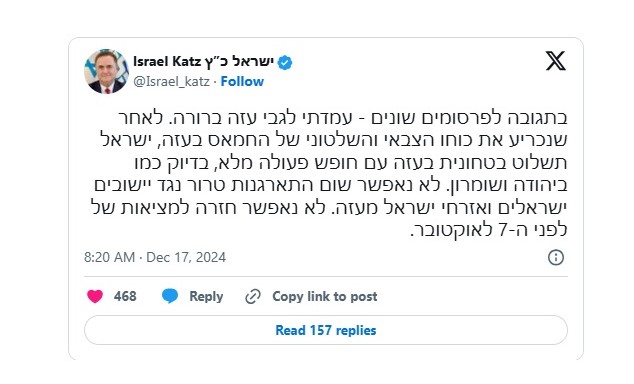Open the 8:20 AM time link

[x=109, y=257]
